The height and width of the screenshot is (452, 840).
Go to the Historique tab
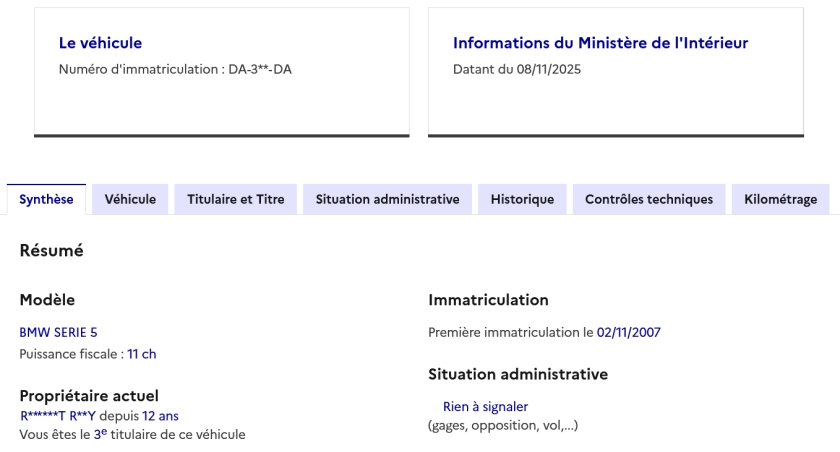coord(522,199)
